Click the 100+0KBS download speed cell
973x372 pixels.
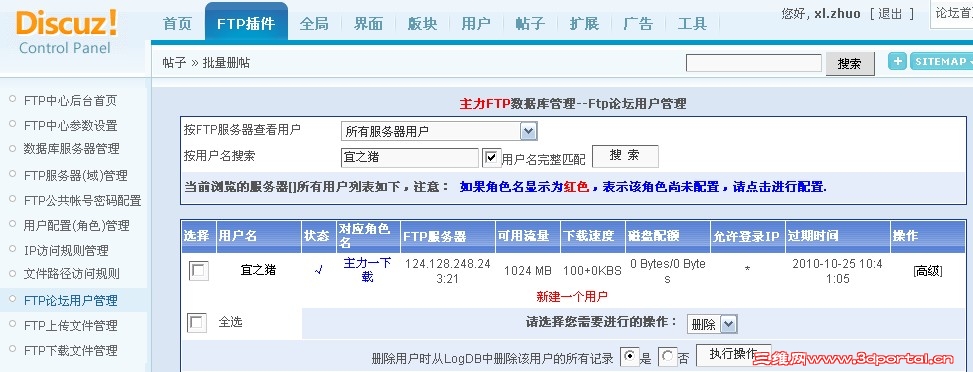click(593, 271)
